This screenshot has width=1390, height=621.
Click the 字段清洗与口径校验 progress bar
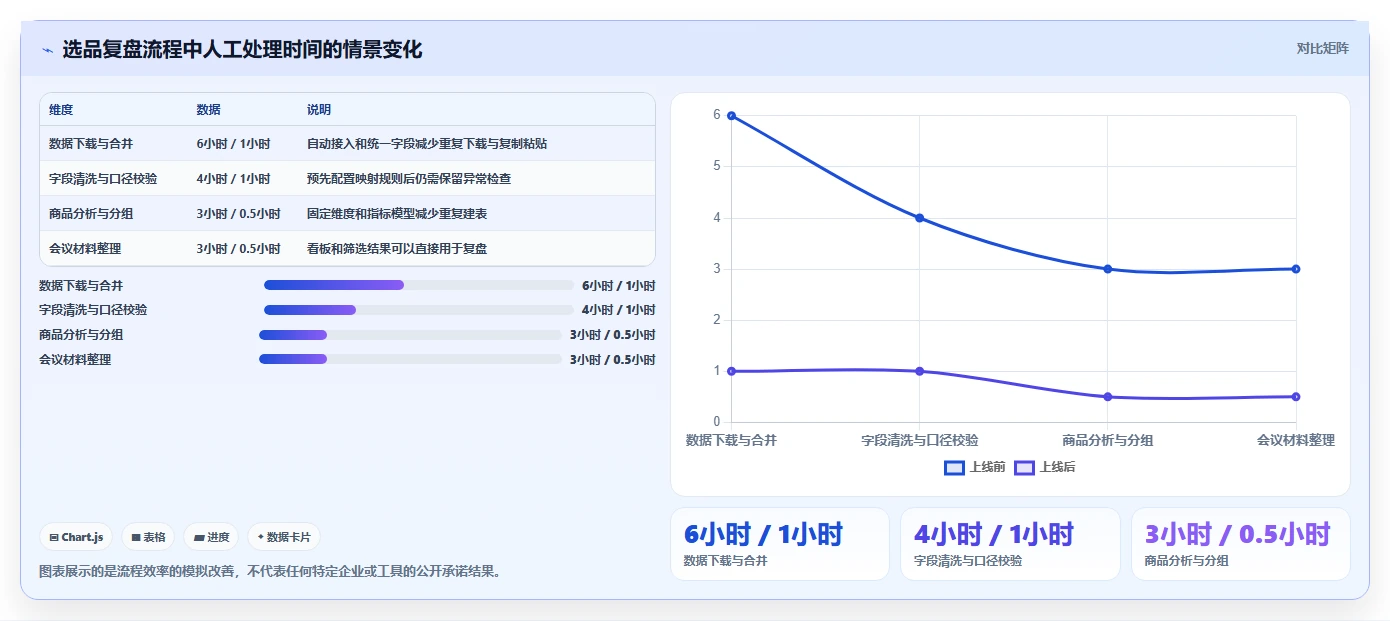(419, 310)
